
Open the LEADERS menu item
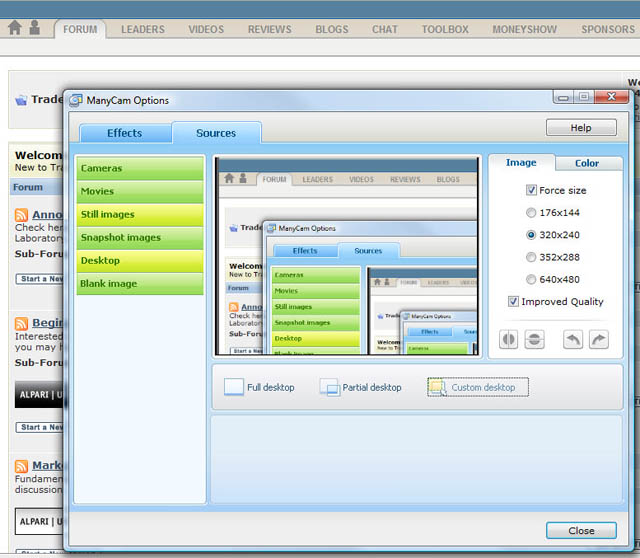click(x=143, y=29)
